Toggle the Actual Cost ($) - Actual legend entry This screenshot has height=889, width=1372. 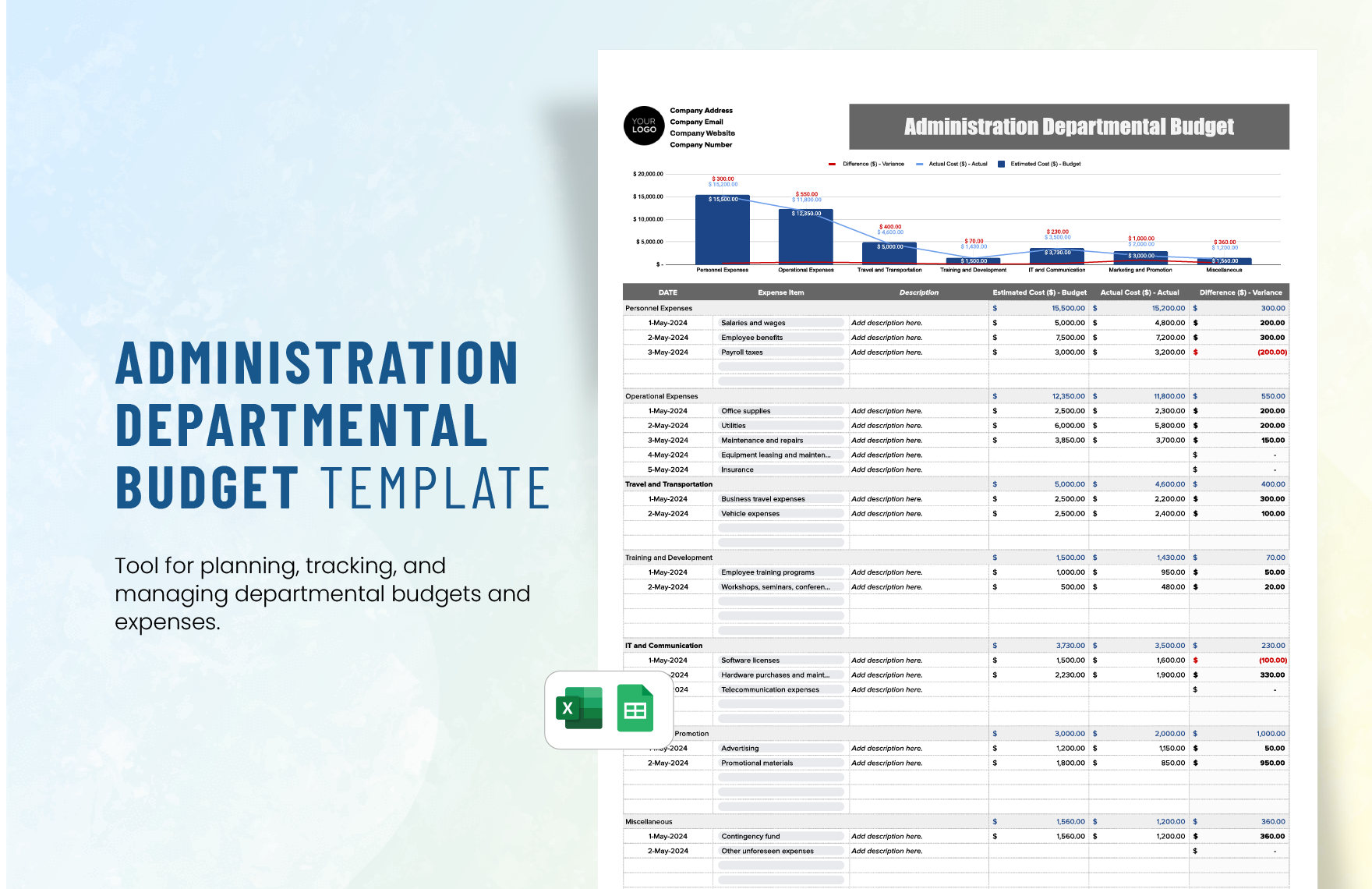click(x=953, y=164)
